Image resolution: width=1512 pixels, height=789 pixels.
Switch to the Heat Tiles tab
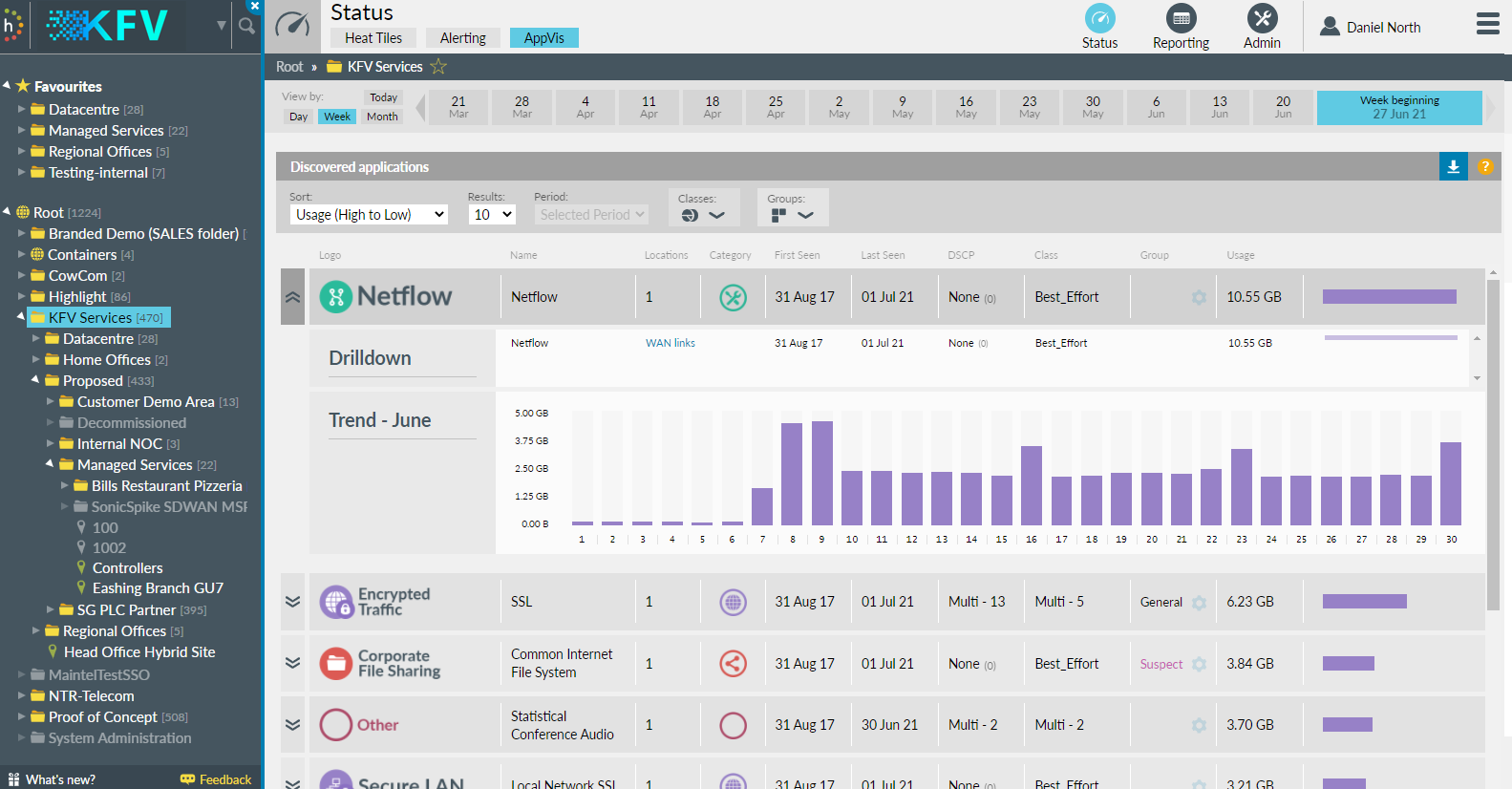[373, 38]
